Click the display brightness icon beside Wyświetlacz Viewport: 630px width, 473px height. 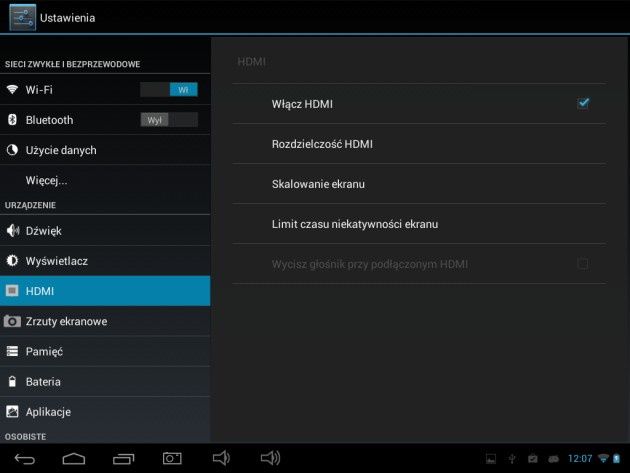click(x=12, y=260)
